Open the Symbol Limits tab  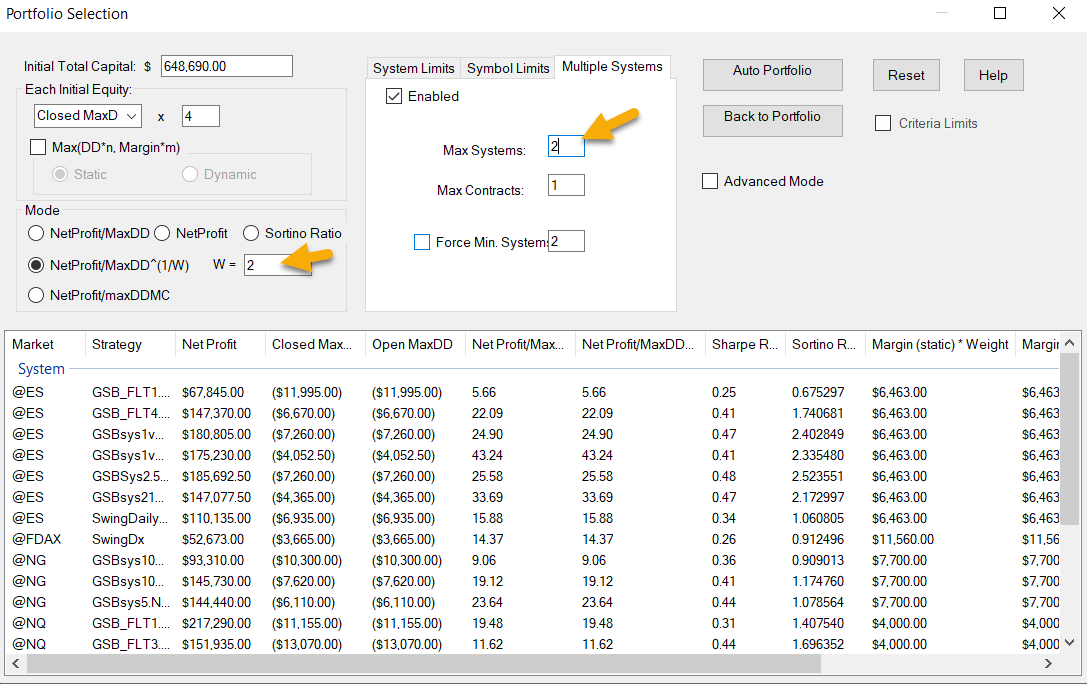(508, 68)
